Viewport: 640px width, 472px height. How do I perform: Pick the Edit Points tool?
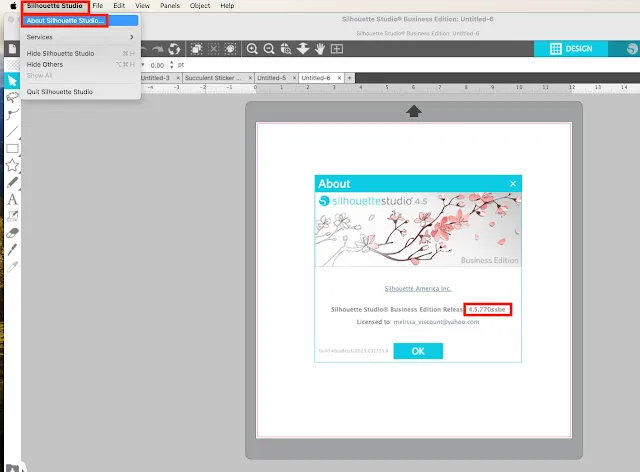12,114
